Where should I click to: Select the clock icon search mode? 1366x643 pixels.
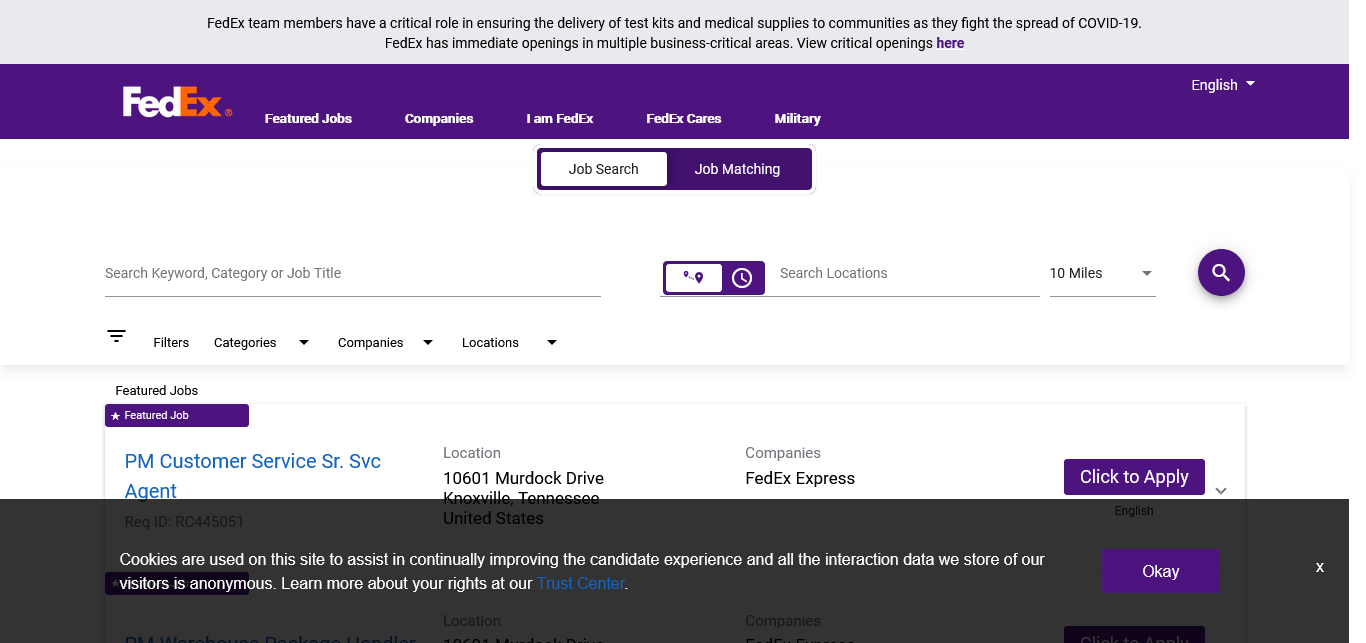click(x=742, y=278)
